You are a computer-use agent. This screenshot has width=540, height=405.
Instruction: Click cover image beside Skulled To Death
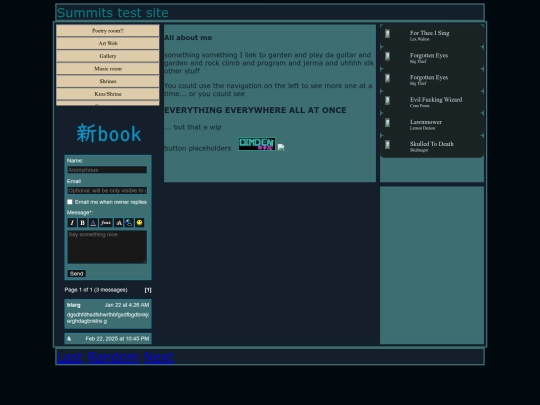387,145
